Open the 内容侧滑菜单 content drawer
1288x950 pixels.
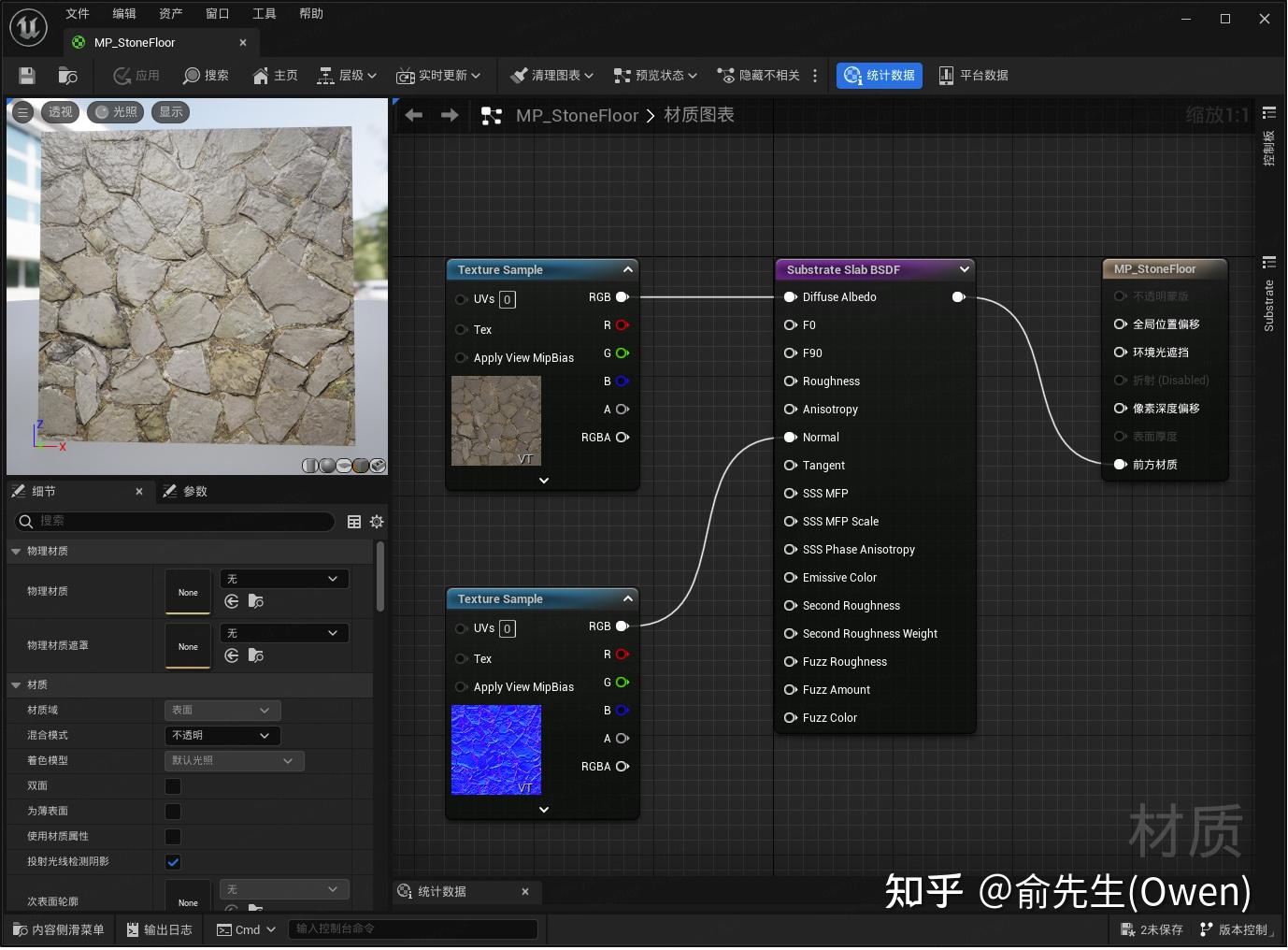click(x=58, y=928)
